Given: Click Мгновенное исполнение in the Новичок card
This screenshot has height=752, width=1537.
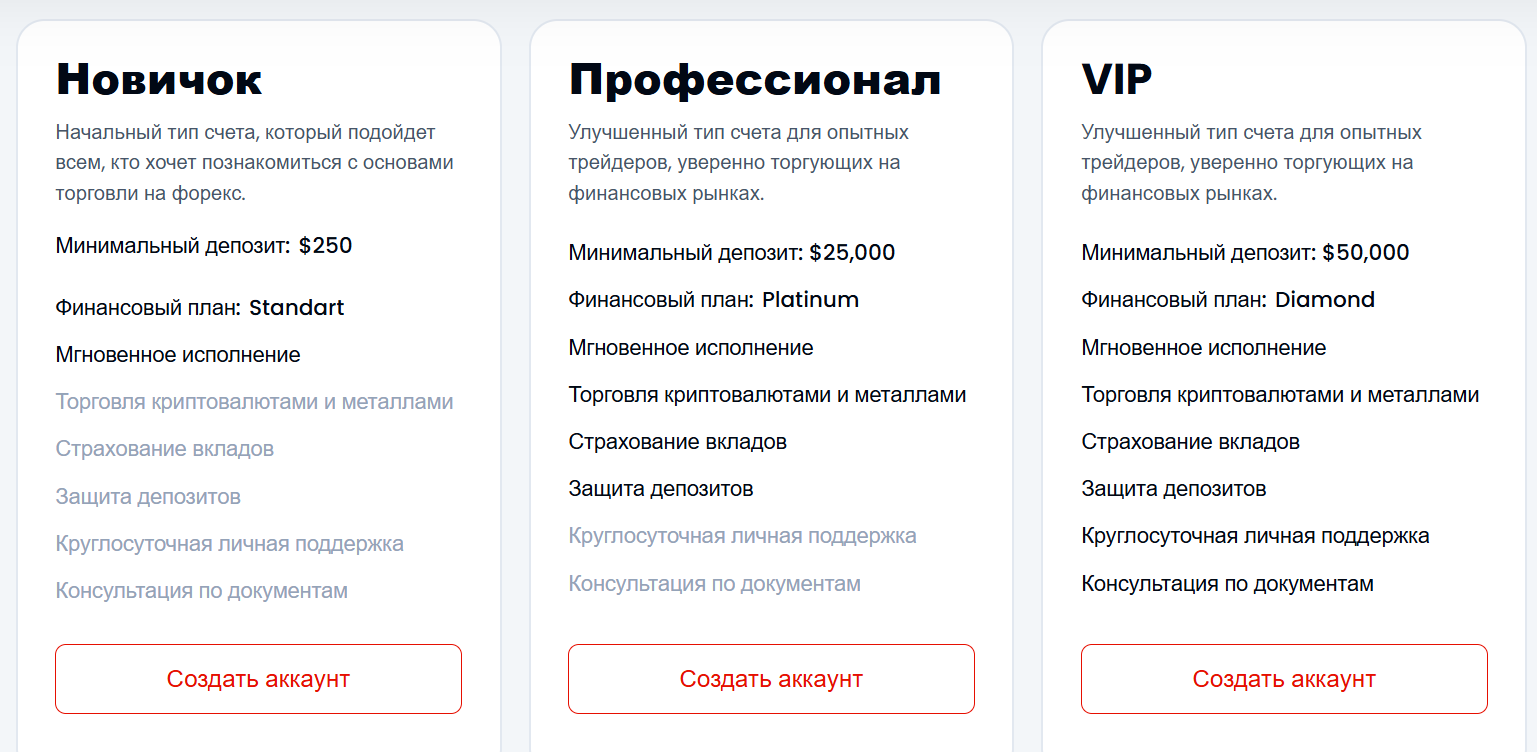Looking at the screenshot, I should [178, 355].
